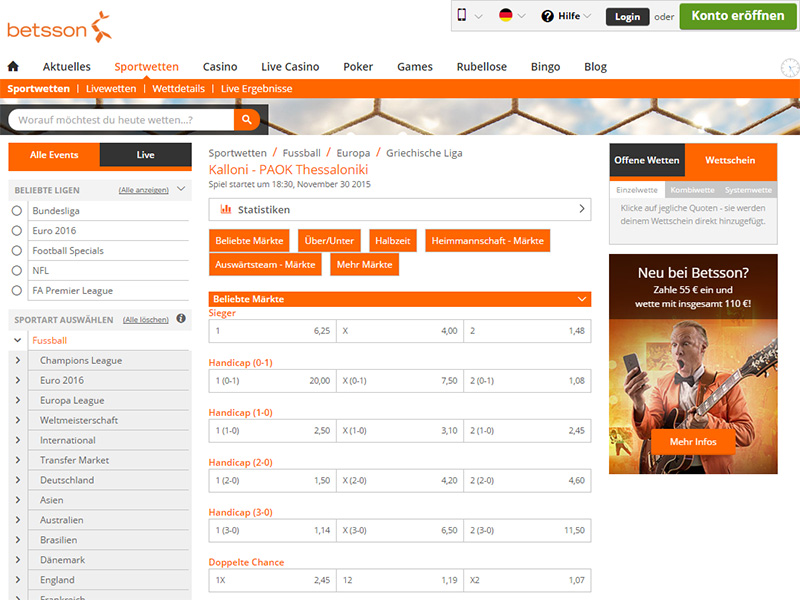Select the Football Specials radio button

pyautogui.click(x=17, y=251)
